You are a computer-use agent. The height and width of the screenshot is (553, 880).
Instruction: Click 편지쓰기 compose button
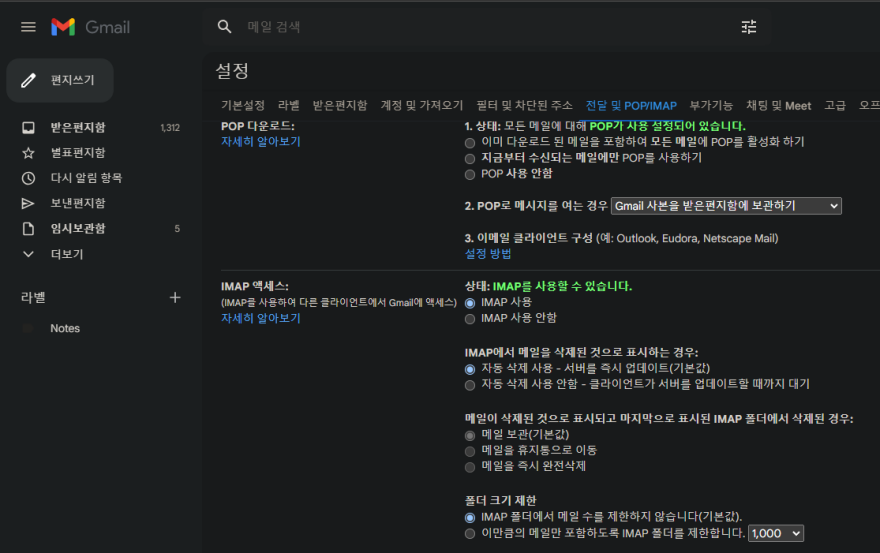[x=60, y=80]
